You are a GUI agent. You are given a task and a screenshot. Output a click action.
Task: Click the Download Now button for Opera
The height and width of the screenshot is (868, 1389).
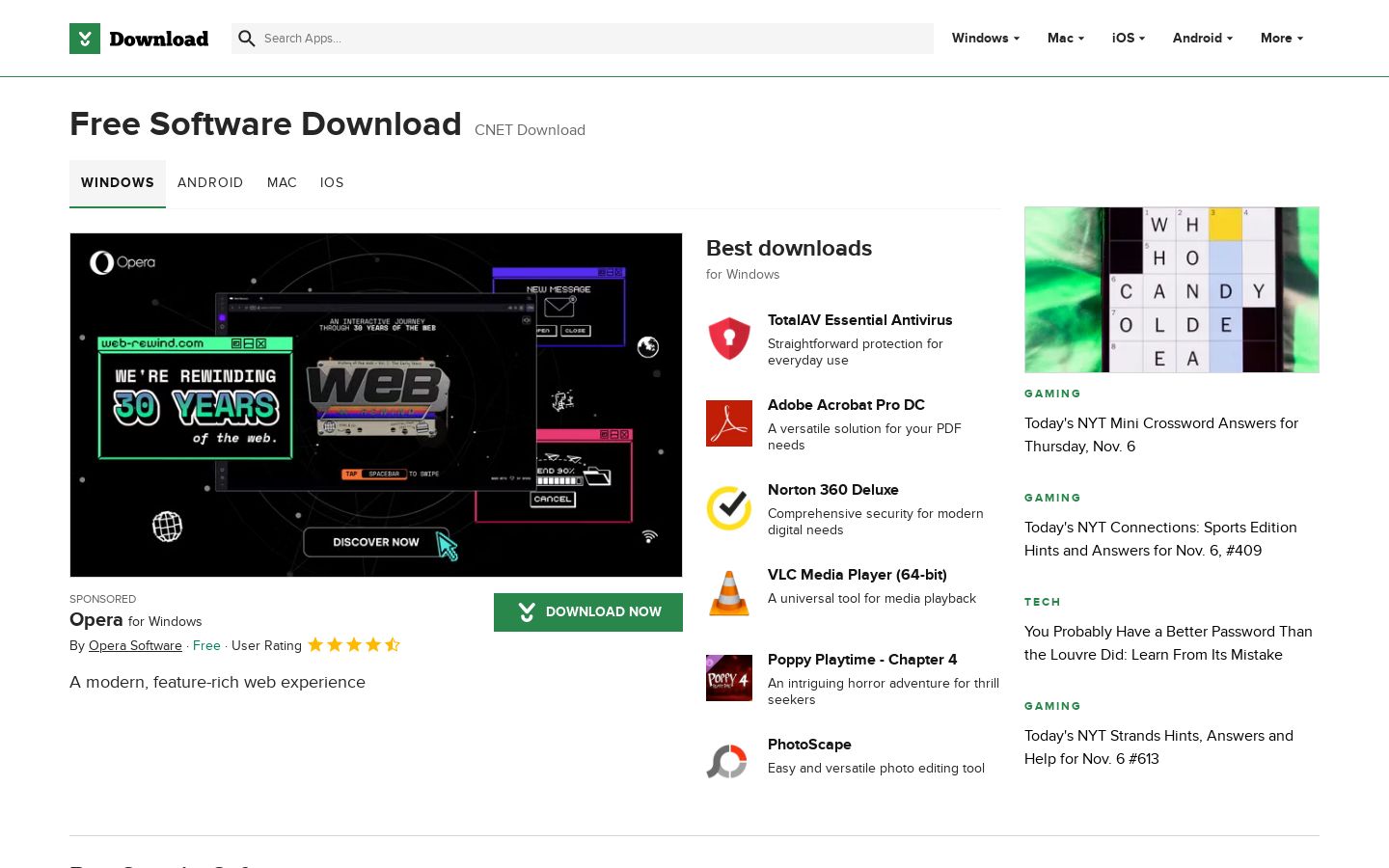pyautogui.click(x=588, y=612)
